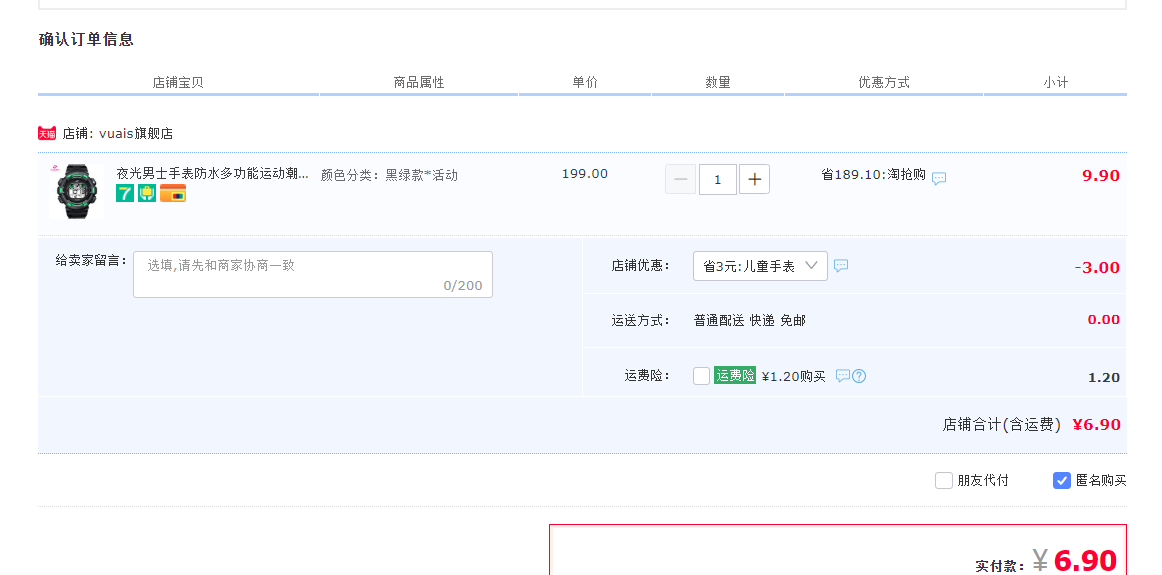Click the green 运费险 label tag

click(x=735, y=376)
